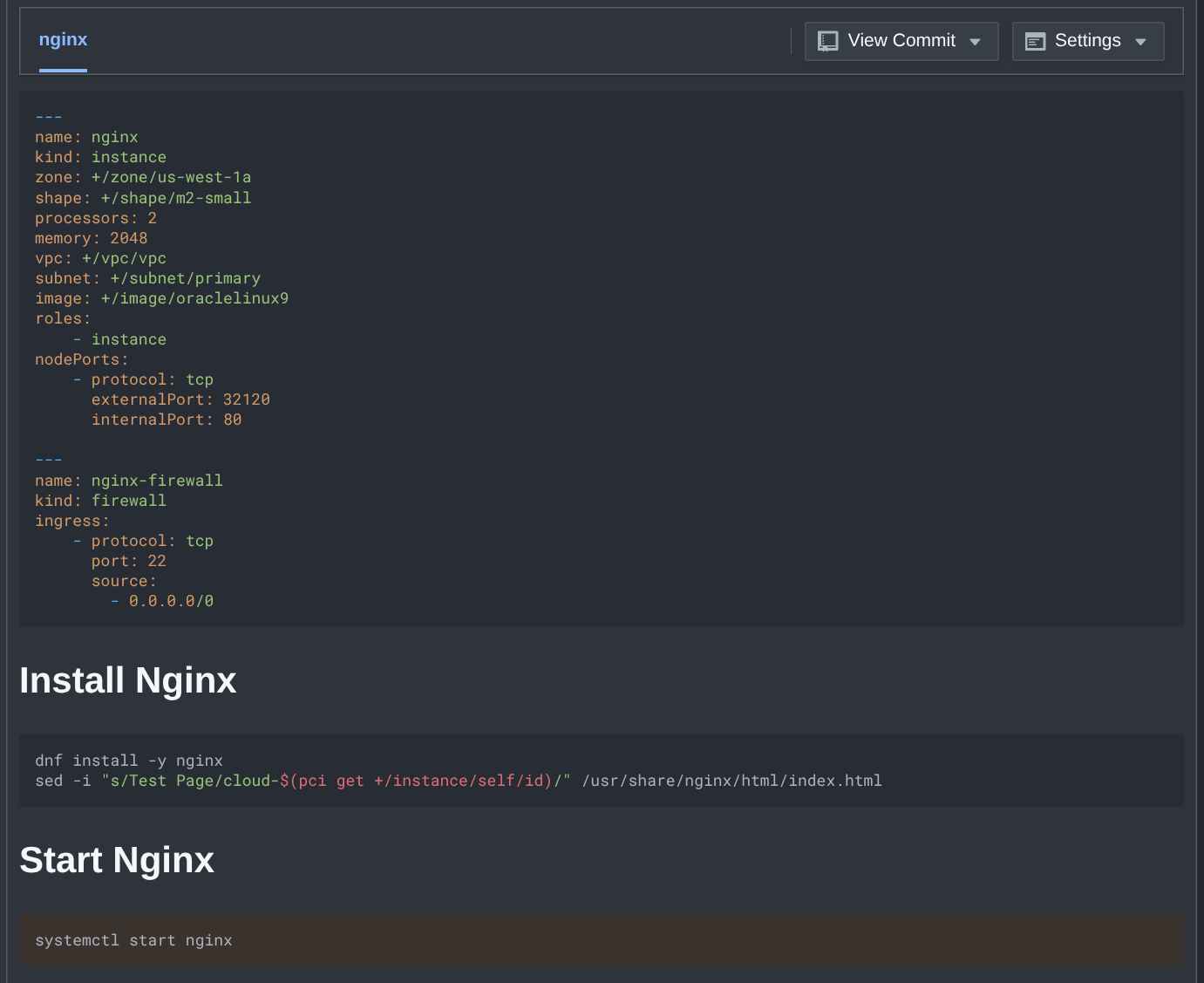Click the sed command line

(x=459, y=781)
